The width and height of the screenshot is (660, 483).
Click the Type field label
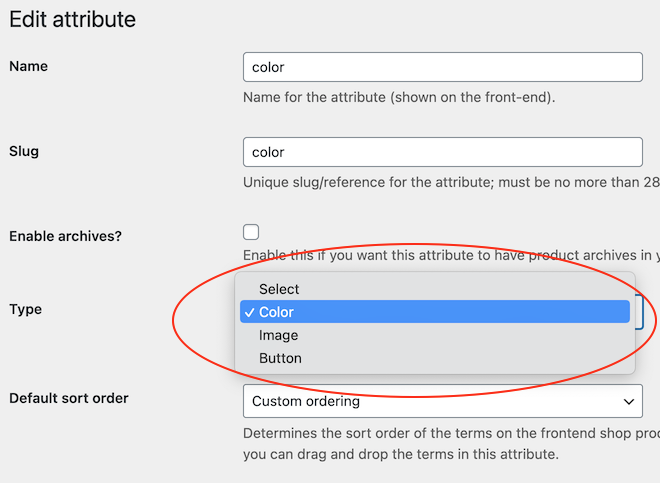(x=26, y=309)
